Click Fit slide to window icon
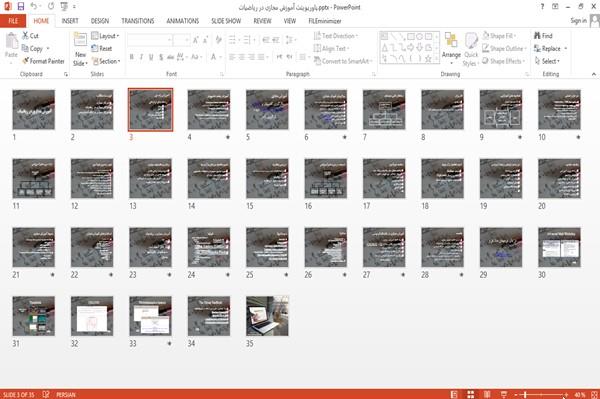Viewport: 600px width, 399px height. (x=594, y=394)
